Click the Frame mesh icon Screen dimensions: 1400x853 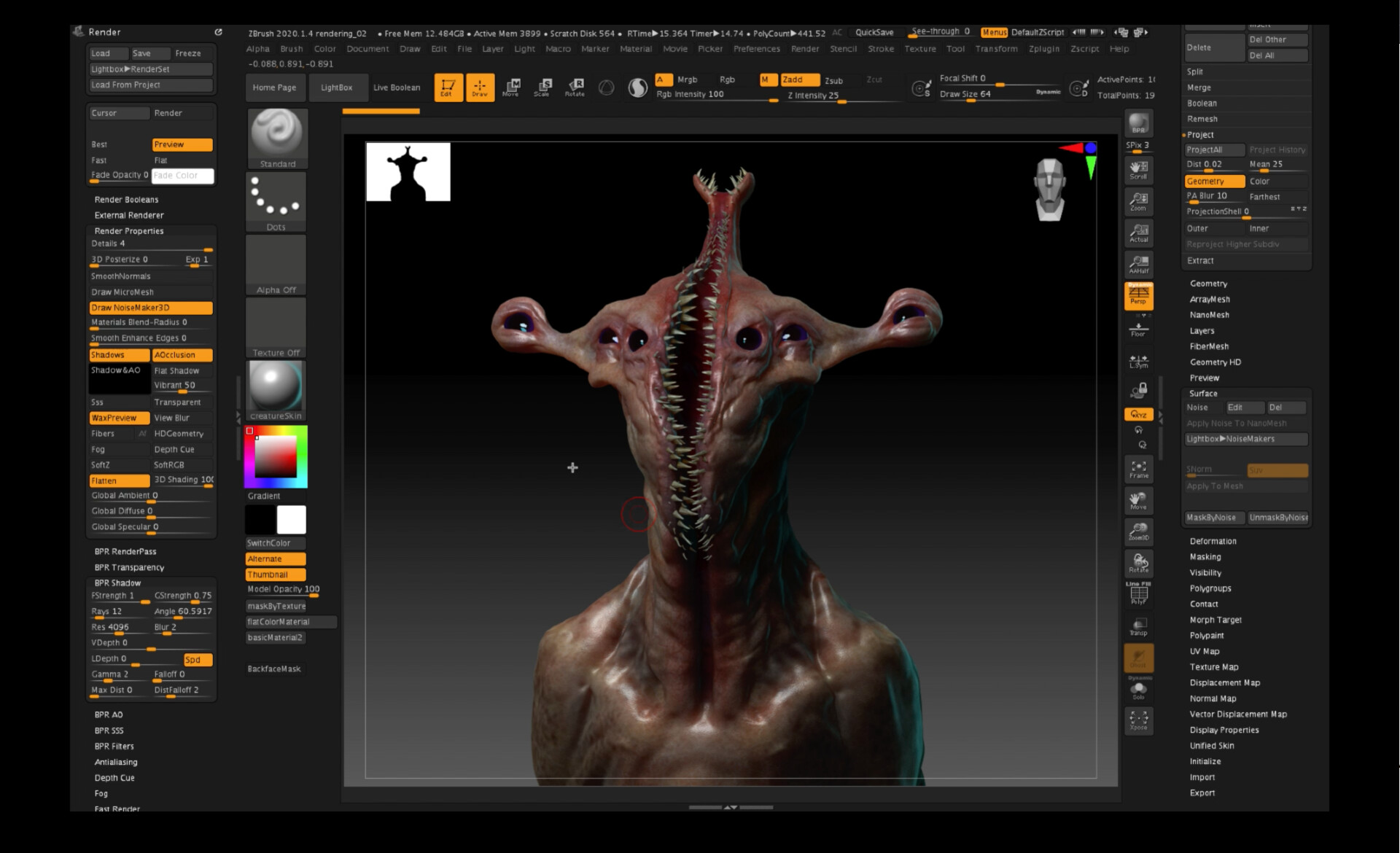[x=1138, y=470]
